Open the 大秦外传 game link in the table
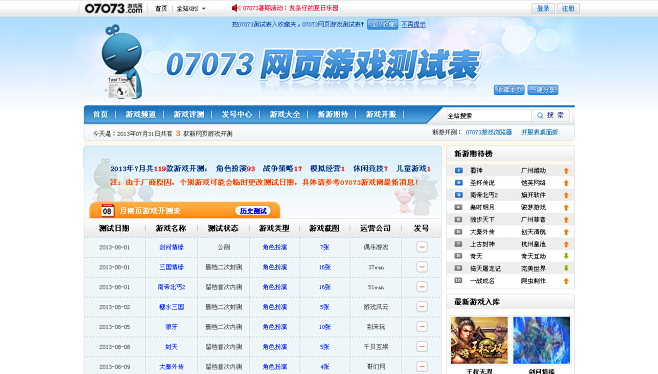This screenshot has width=658, height=374. click(171, 367)
